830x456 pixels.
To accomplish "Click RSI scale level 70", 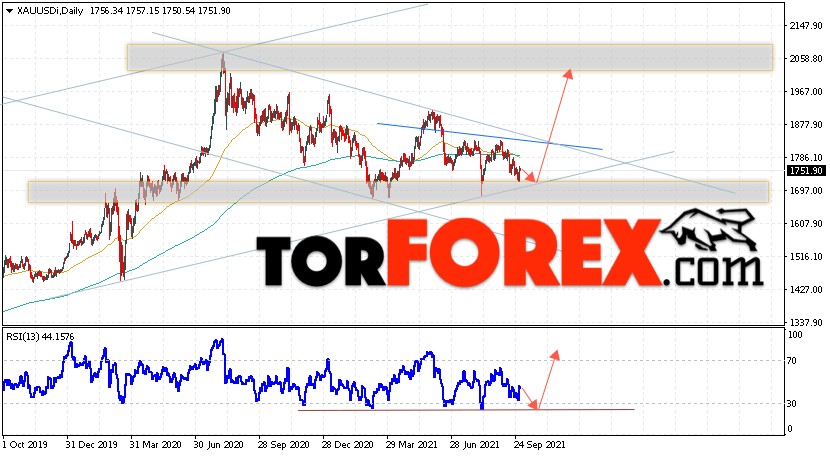I will click(792, 361).
